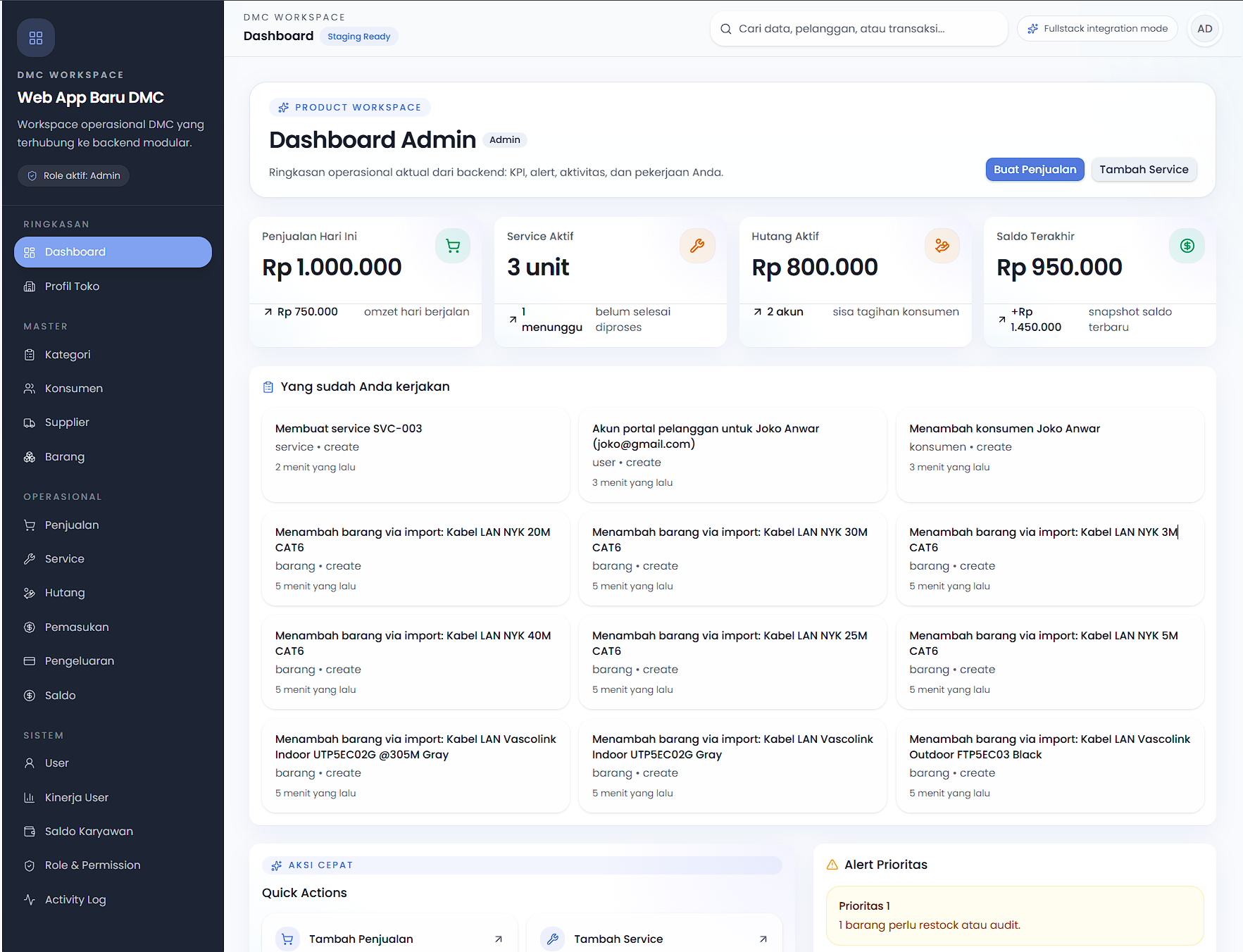Click the Alert Prioritas warning triangle icon
The image size is (1243, 952).
(x=832, y=865)
